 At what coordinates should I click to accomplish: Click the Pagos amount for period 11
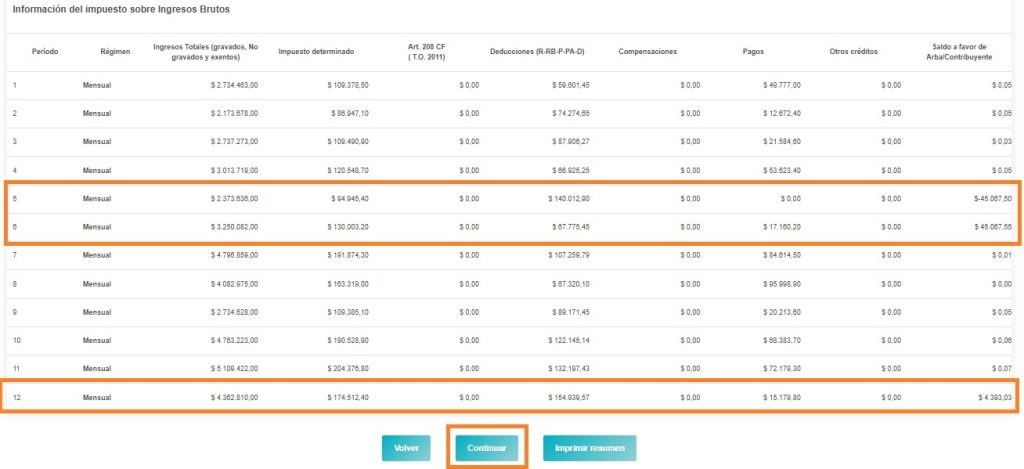tap(781, 369)
